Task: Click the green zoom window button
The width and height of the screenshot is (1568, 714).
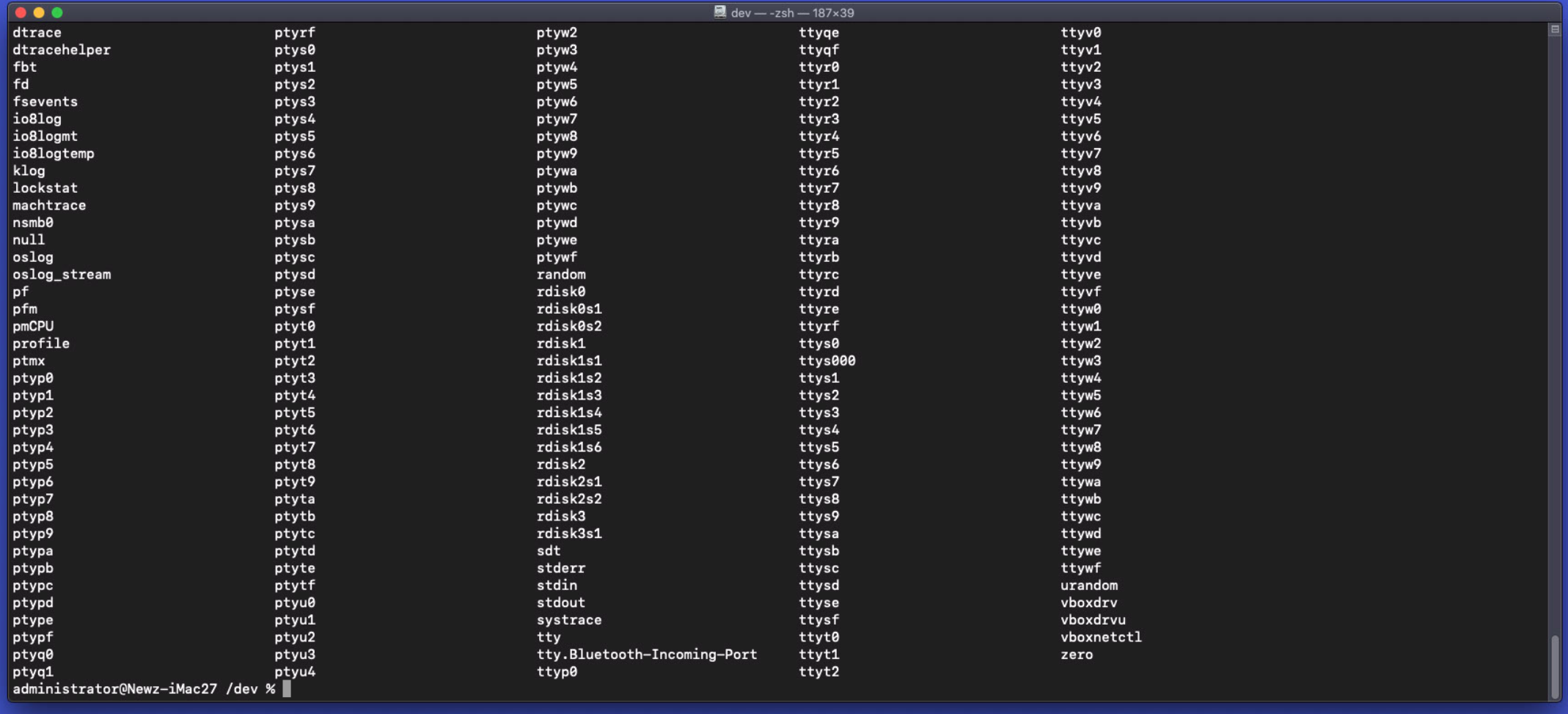Action: click(57, 12)
